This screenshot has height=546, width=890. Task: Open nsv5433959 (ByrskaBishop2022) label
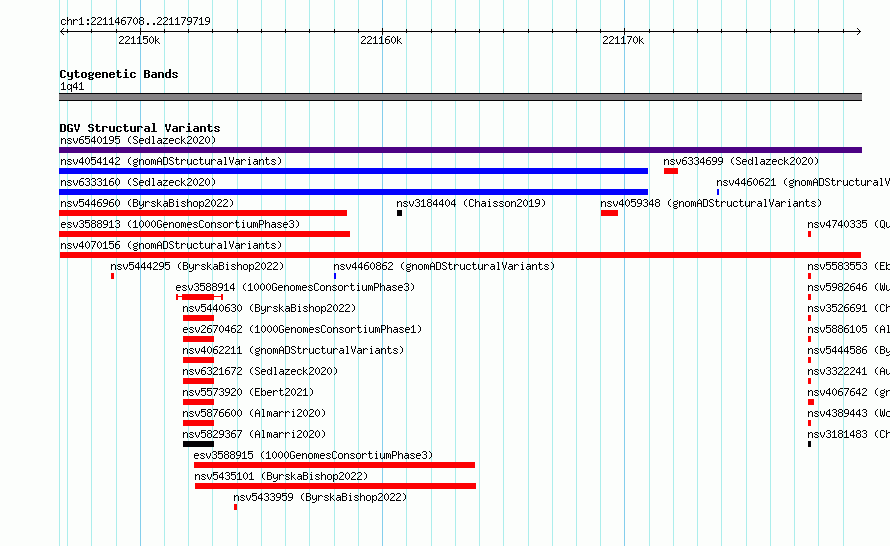(320, 497)
